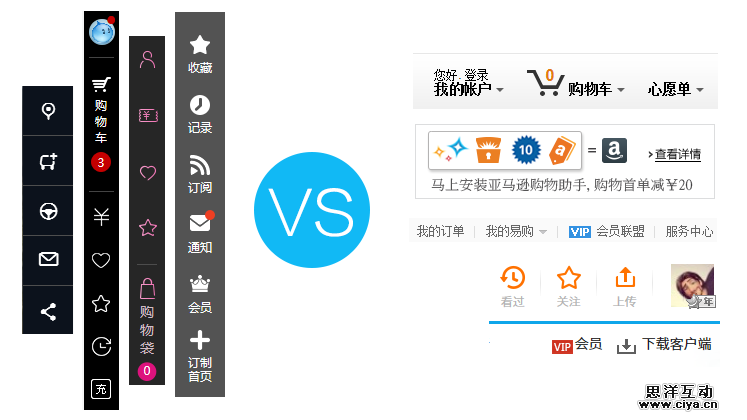
Task: Click 查看详情 link
Action: 677,154
